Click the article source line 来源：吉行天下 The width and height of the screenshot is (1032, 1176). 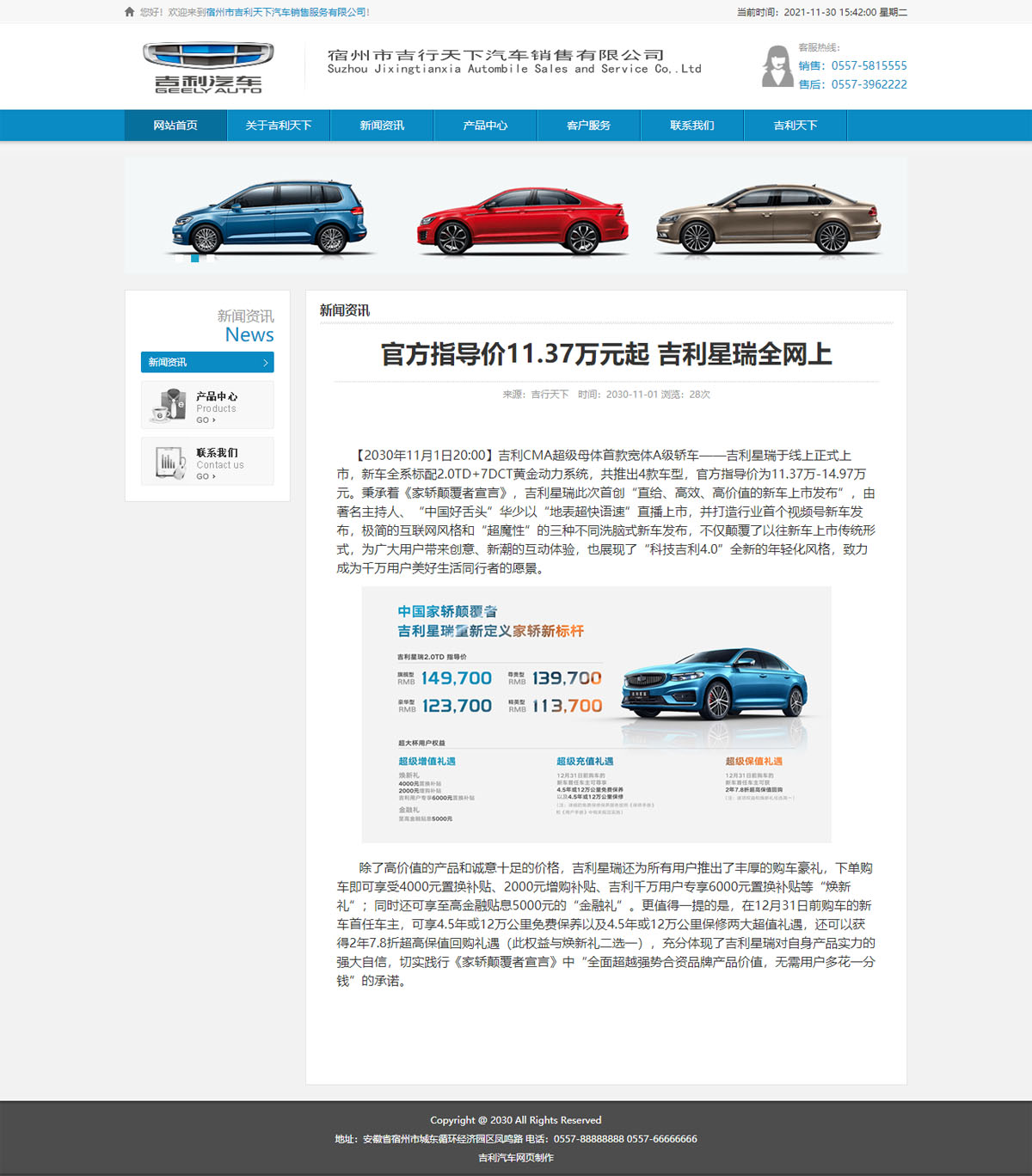point(536,395)
